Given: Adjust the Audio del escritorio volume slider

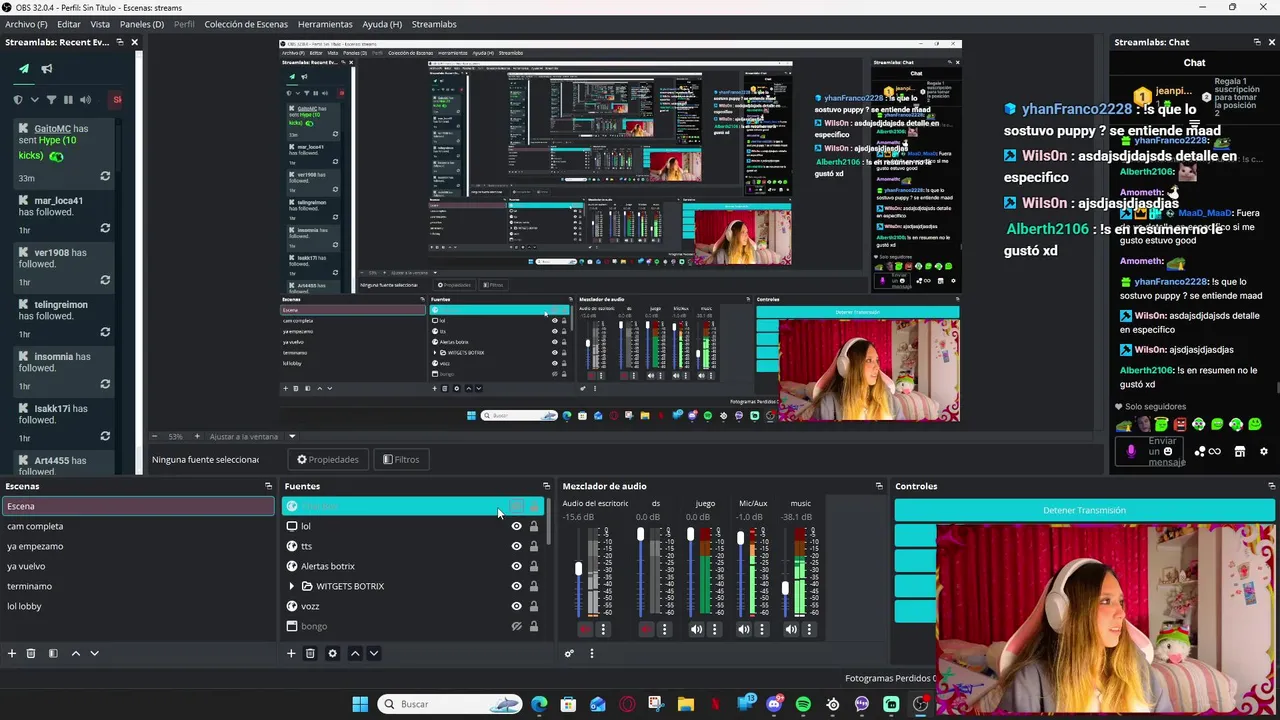Looking at the screenshot, I should 578,568.
